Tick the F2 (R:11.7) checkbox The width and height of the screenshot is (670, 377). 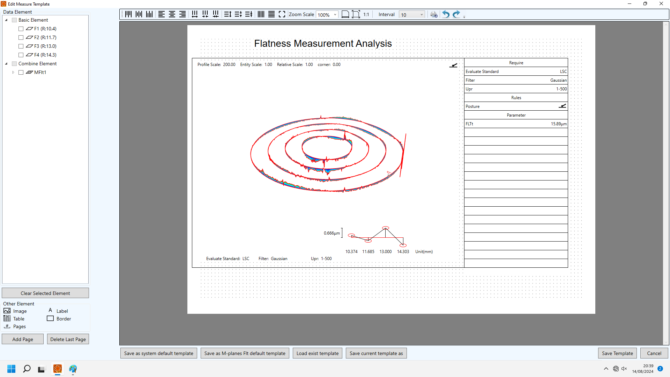(21, 38)
